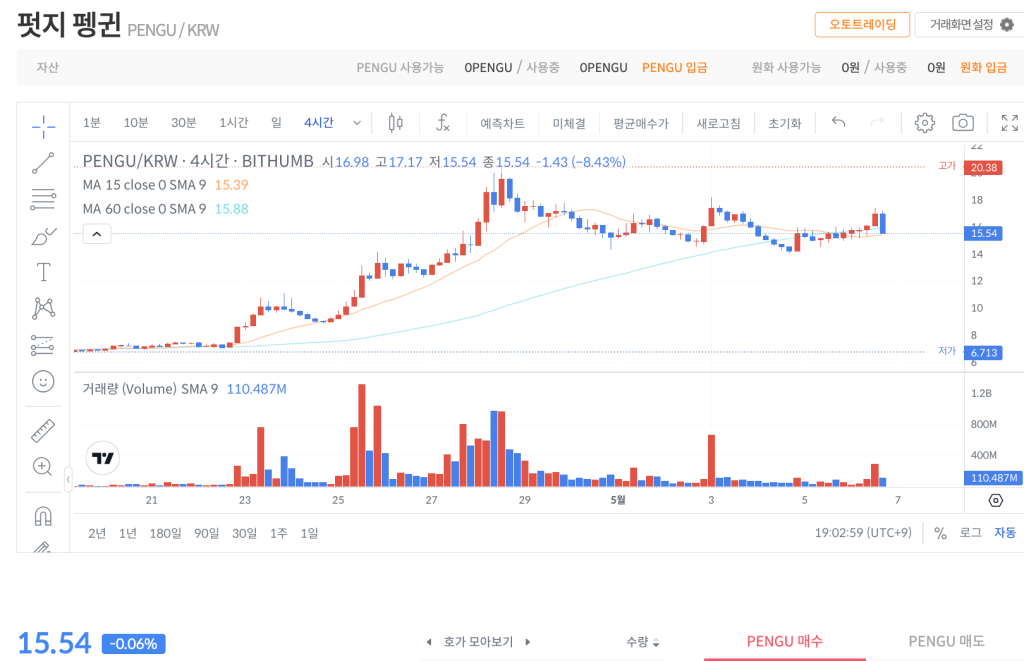Undo the last chart action
This screenshot has height=661, width=1024.
point(839,122)
